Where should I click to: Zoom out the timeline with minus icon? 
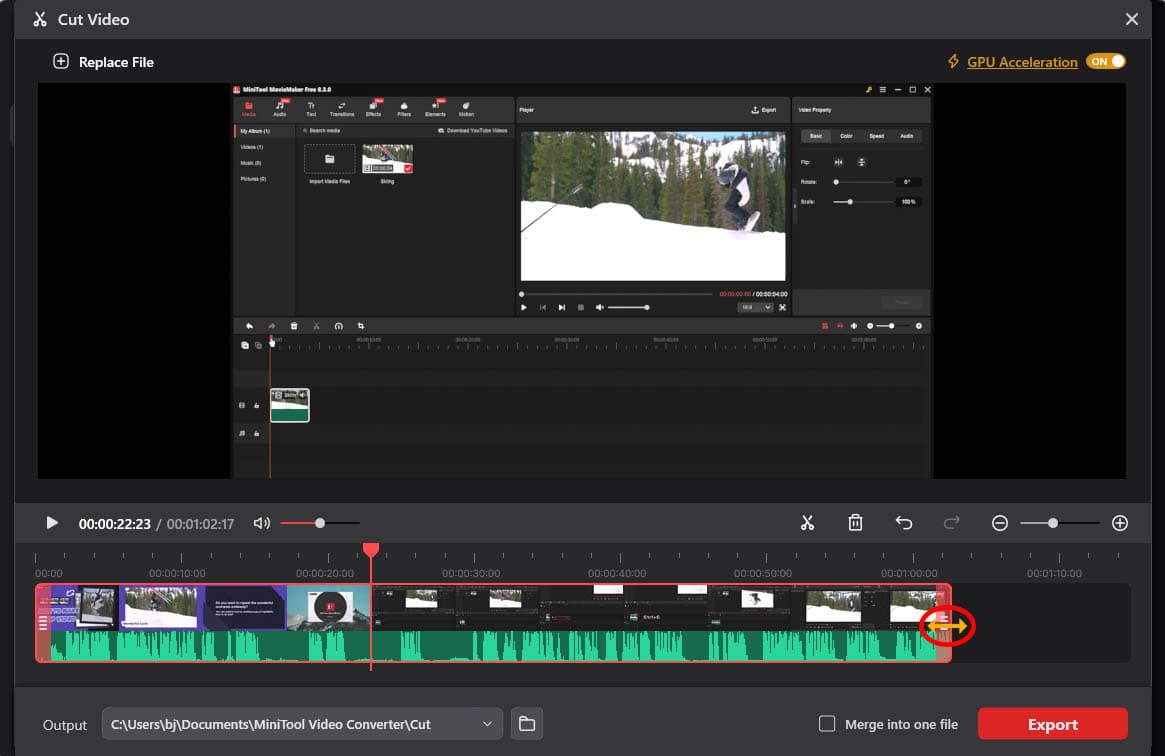(x=1000, y=523)
